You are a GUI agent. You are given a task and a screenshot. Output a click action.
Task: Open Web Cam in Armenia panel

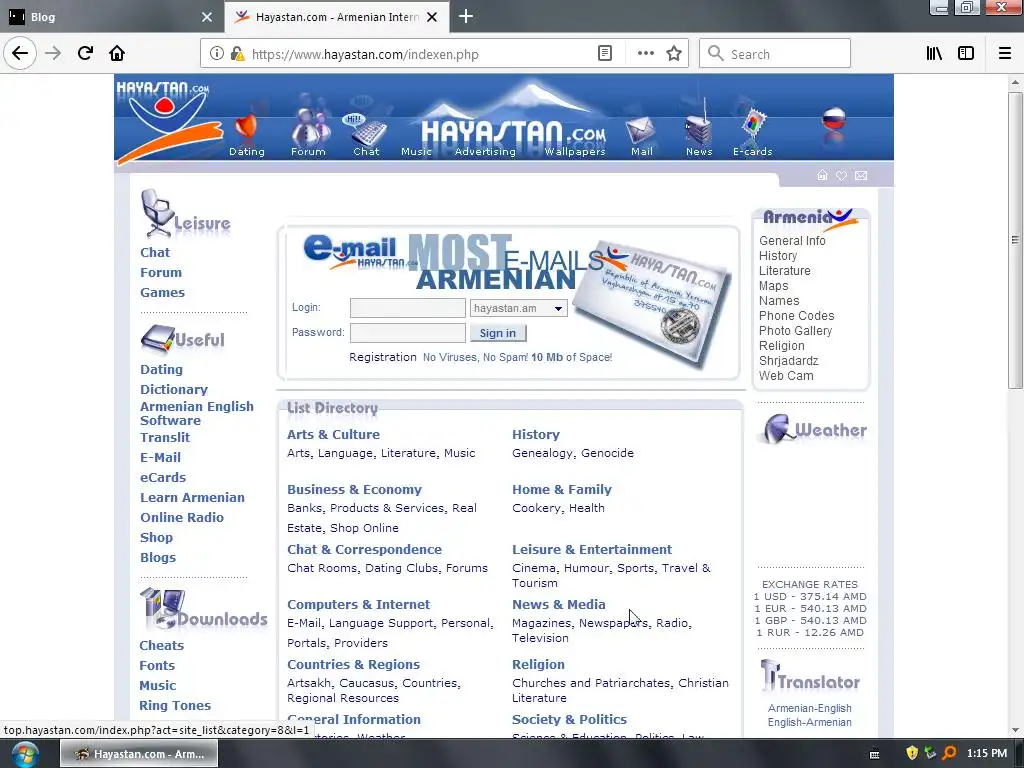[786, 376]
